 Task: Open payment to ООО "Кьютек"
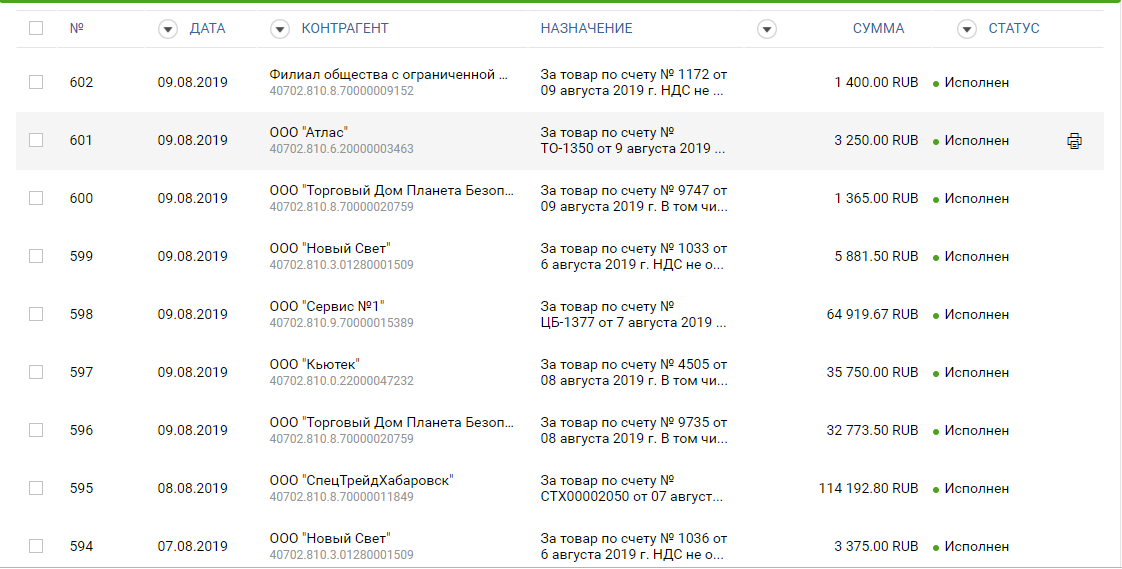tap(314, 364)
